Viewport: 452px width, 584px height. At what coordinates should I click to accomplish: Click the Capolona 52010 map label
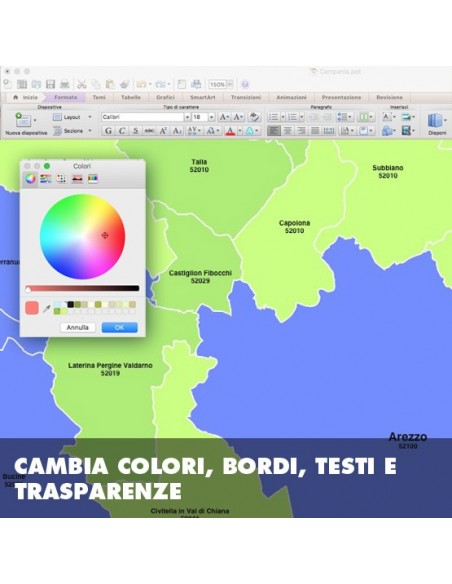[294, 227]
